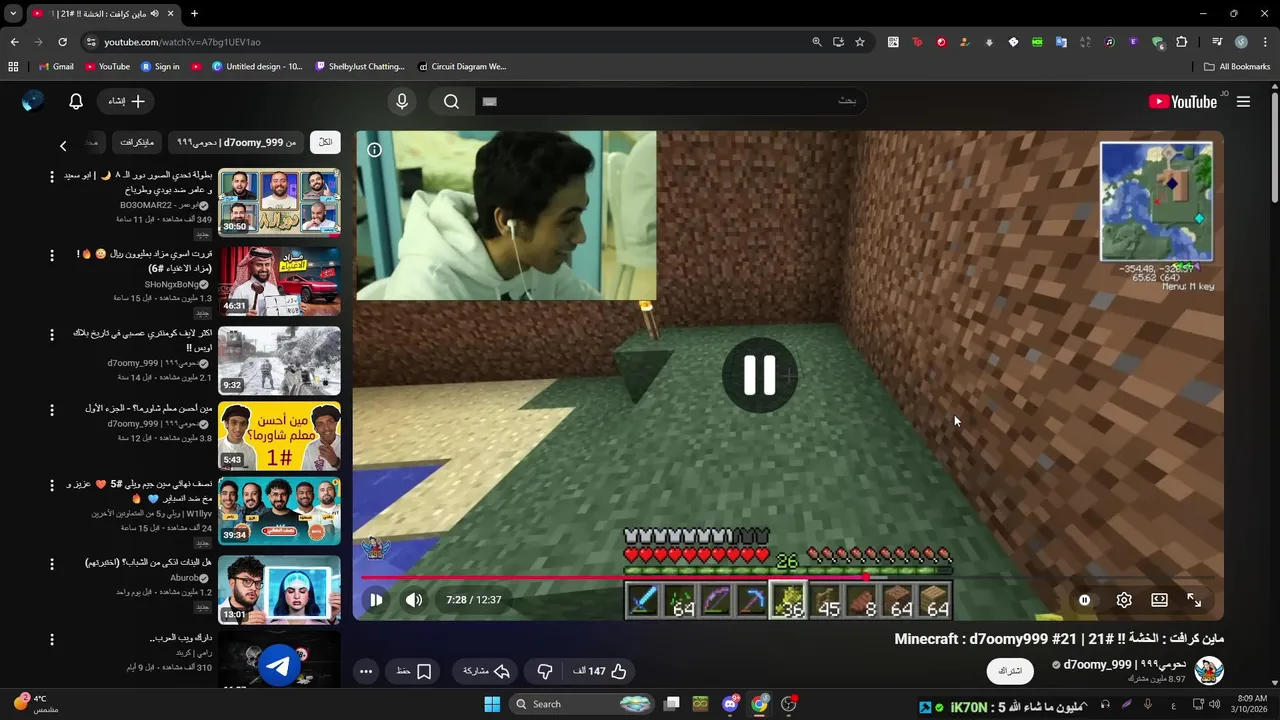1280x720 pixels.
Task: Open options menu for W1llyv video
Action: point(52,485)
